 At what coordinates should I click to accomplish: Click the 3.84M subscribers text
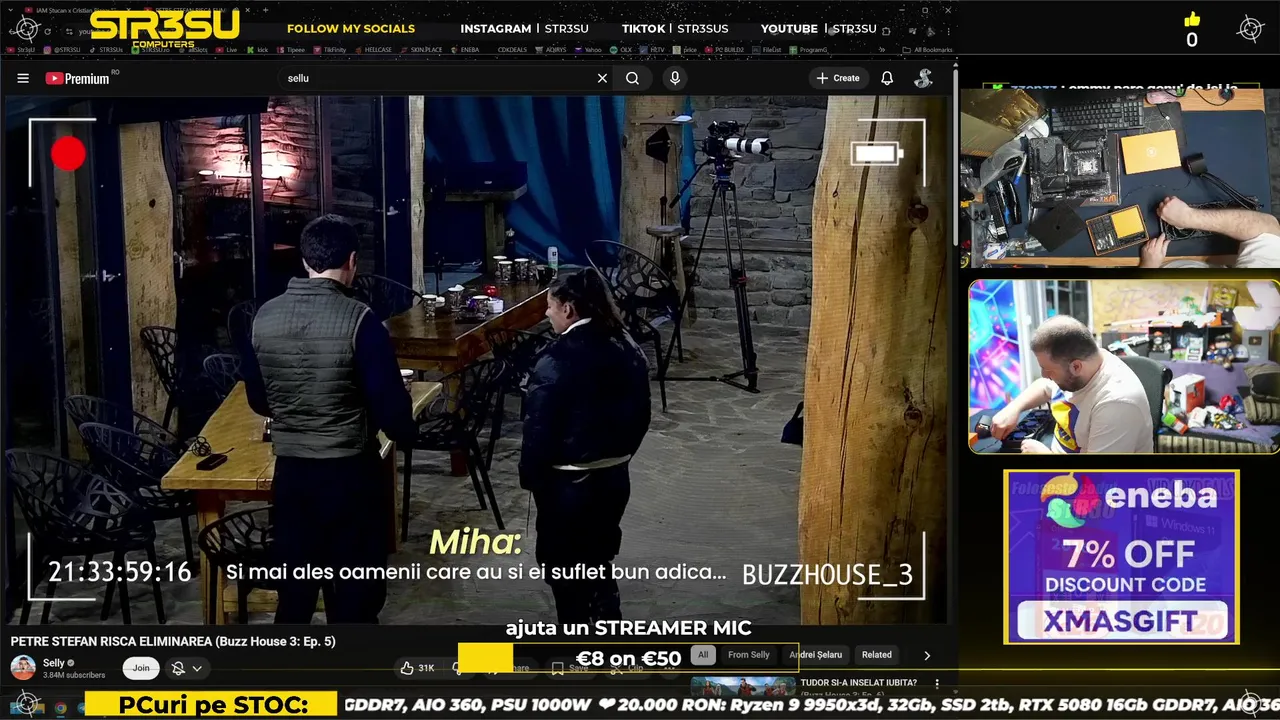(74, 675)
